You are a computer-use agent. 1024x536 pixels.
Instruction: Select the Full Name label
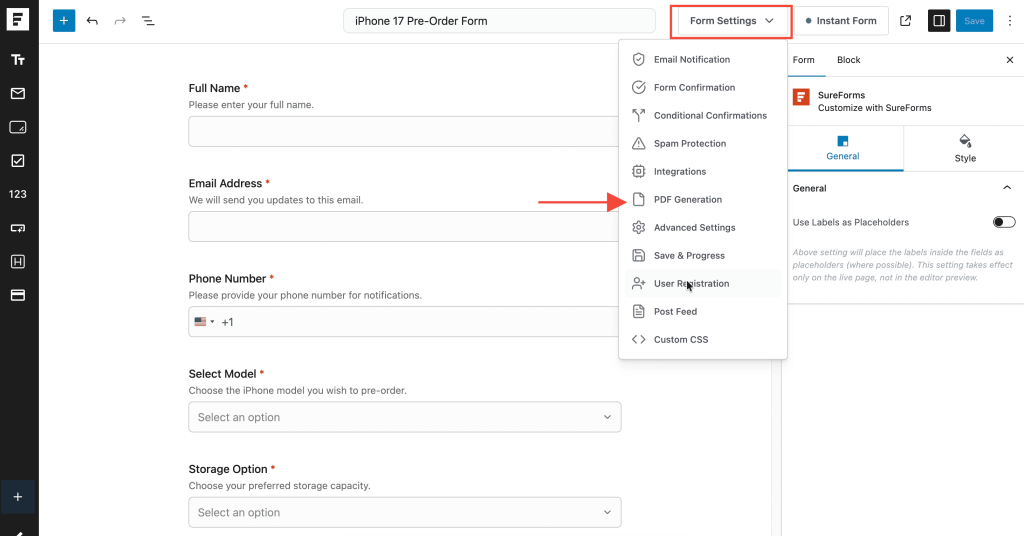214,88
